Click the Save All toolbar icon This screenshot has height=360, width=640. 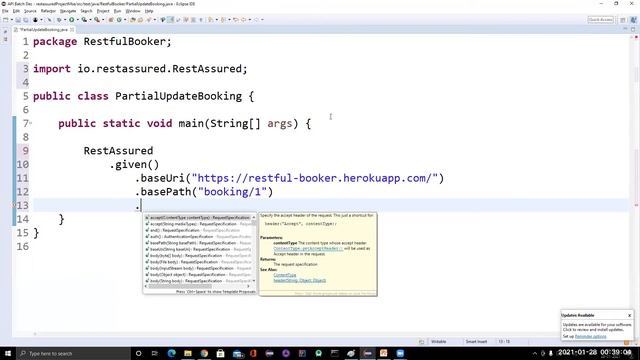coord(25,20)
